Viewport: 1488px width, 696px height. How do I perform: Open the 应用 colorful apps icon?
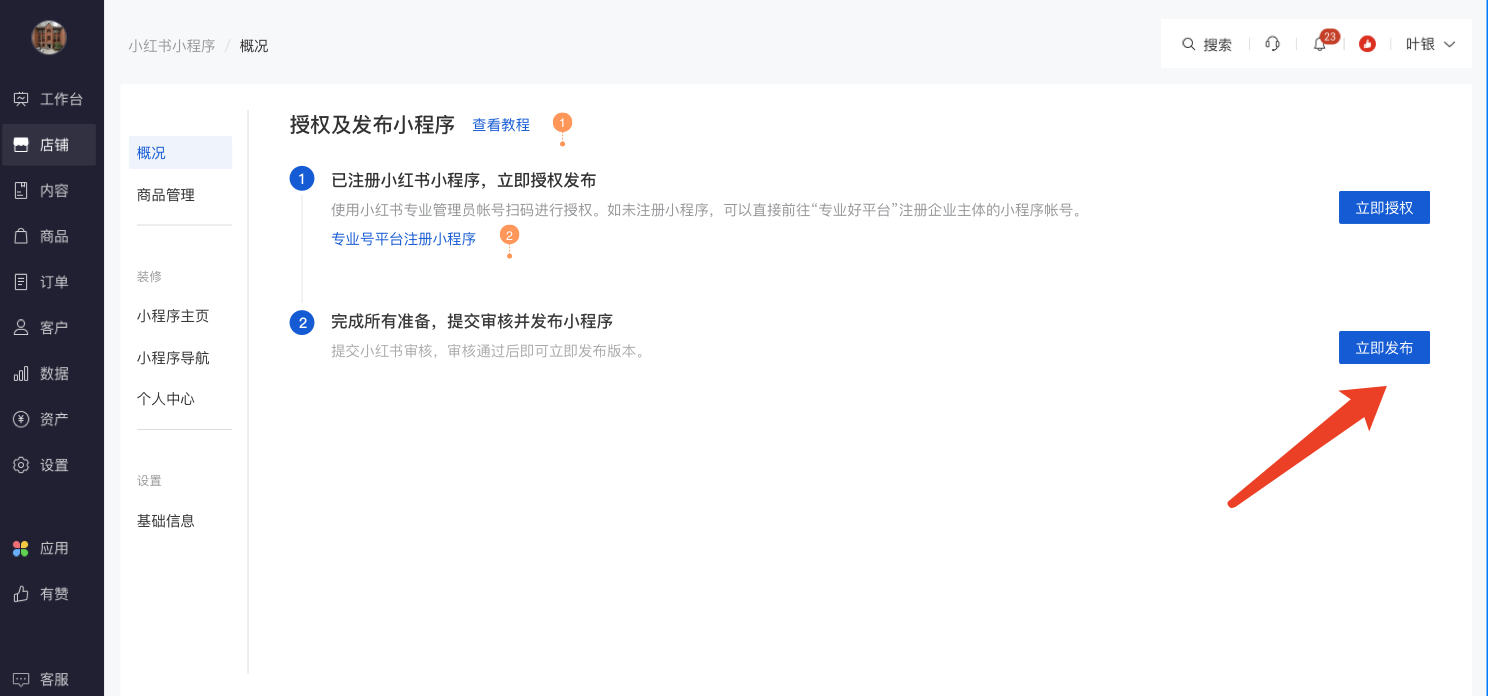pyautogui.click(x=21, y=548)
